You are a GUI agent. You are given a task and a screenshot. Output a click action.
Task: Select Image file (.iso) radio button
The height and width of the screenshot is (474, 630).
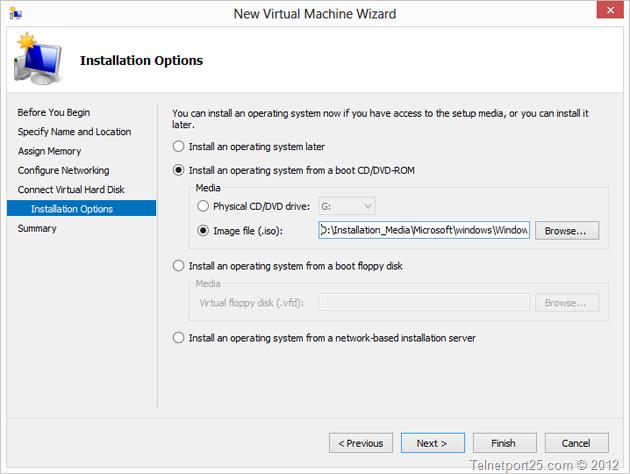203,231
